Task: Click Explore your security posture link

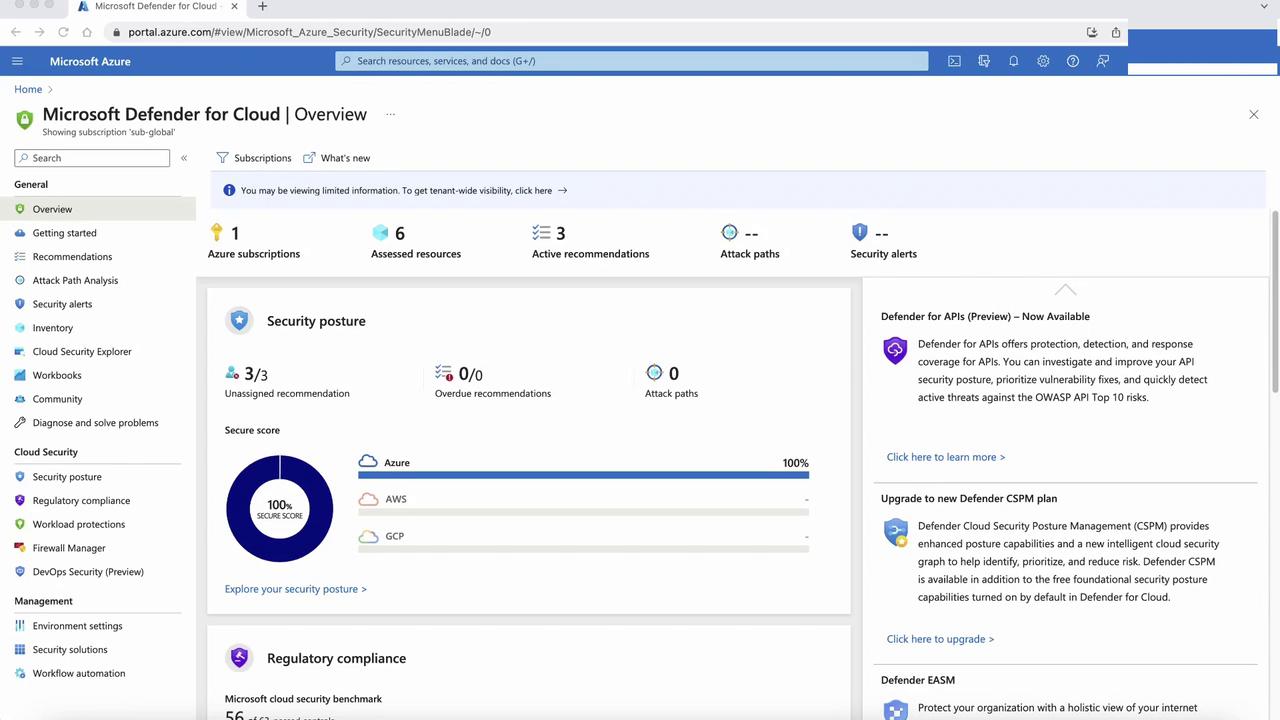Action: [295, 589]
